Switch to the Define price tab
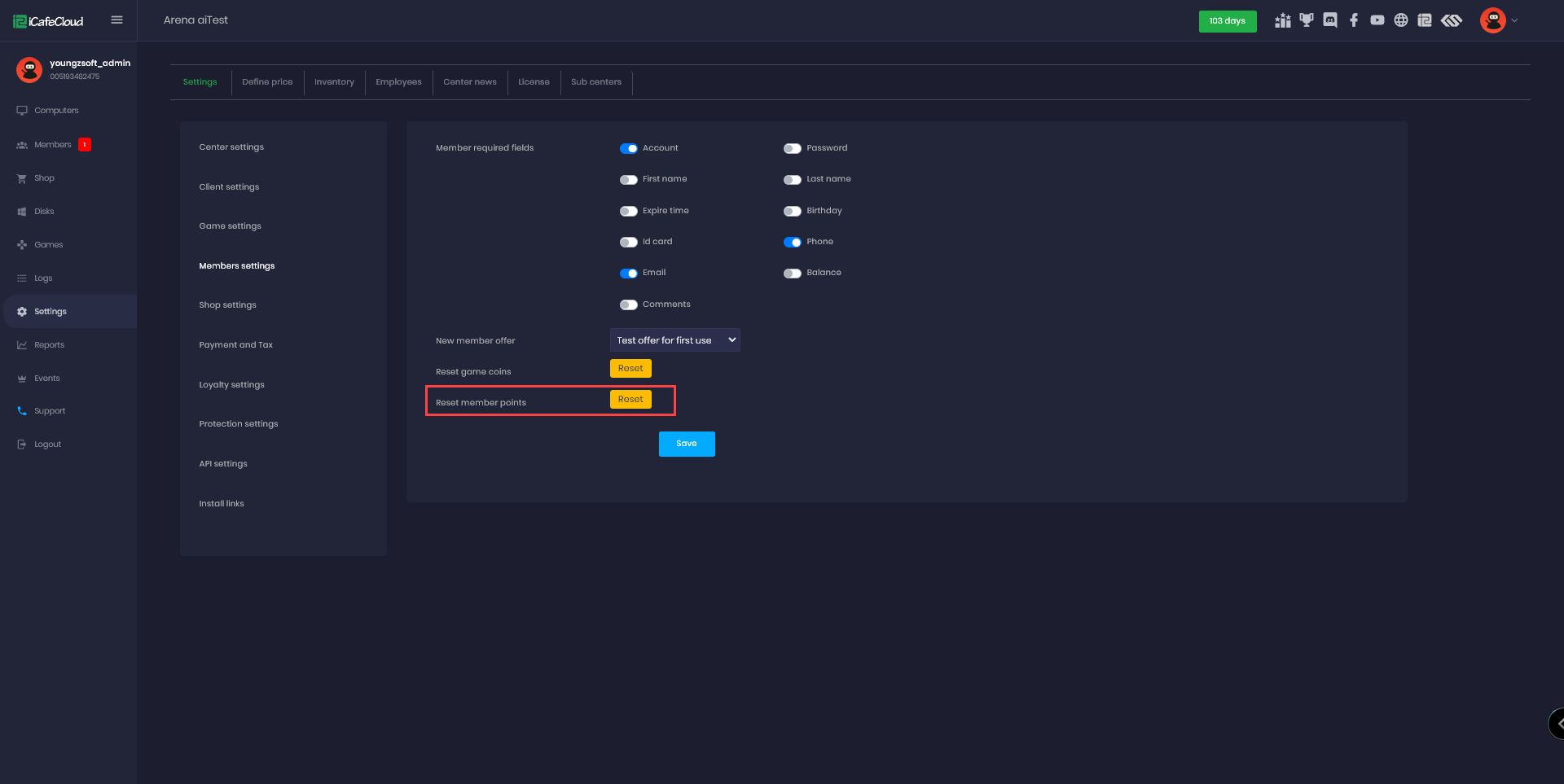This screenshot has width=1564, height=784. tap(267, 82)
